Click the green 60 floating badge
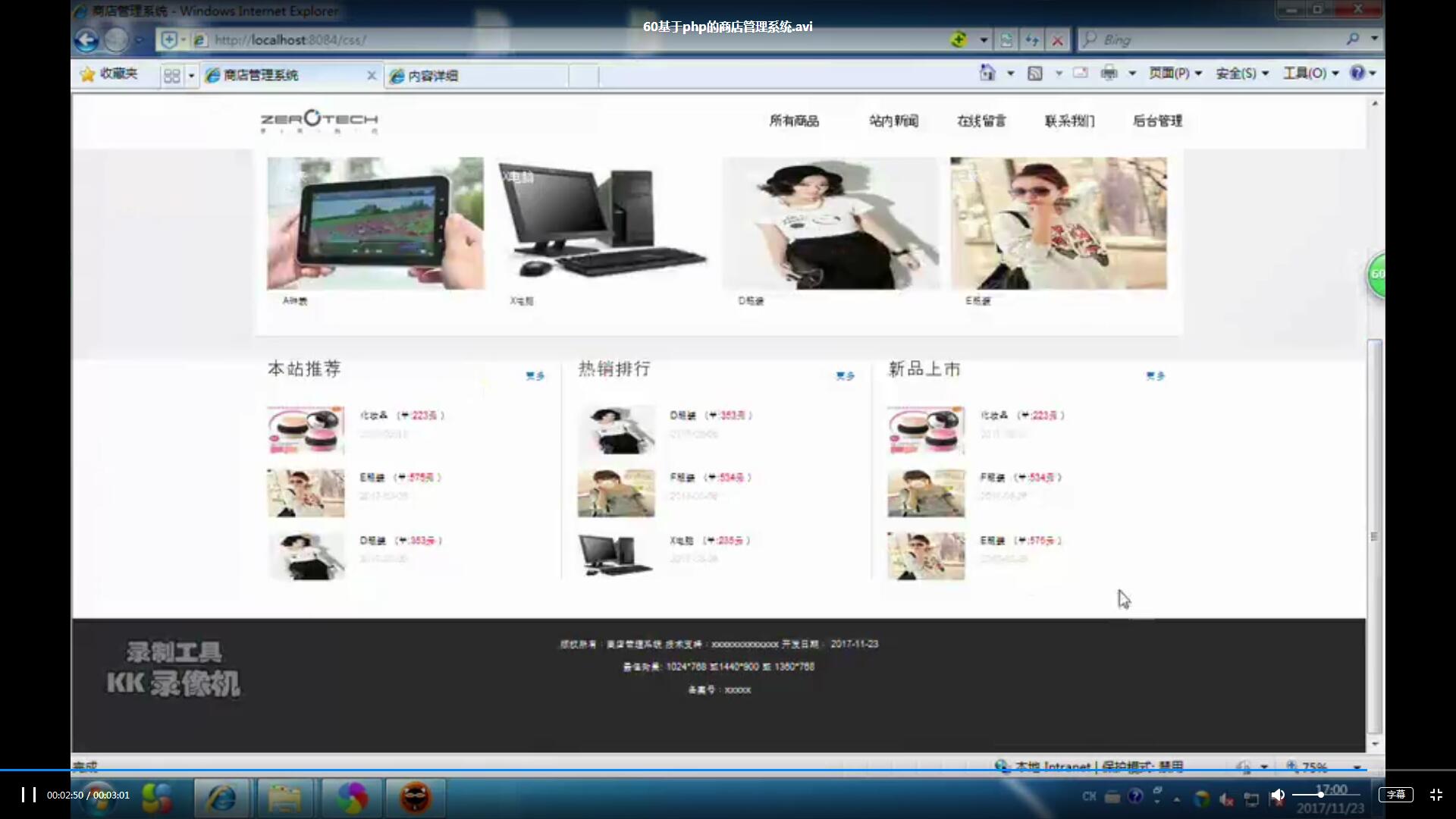The image size is (1456, 819). click(x=1377, y=275)
